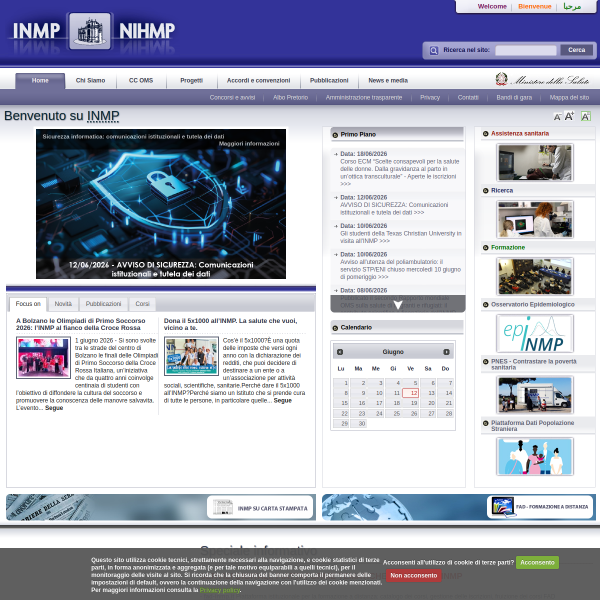Open Texas Christian University news item

[401, 237]
